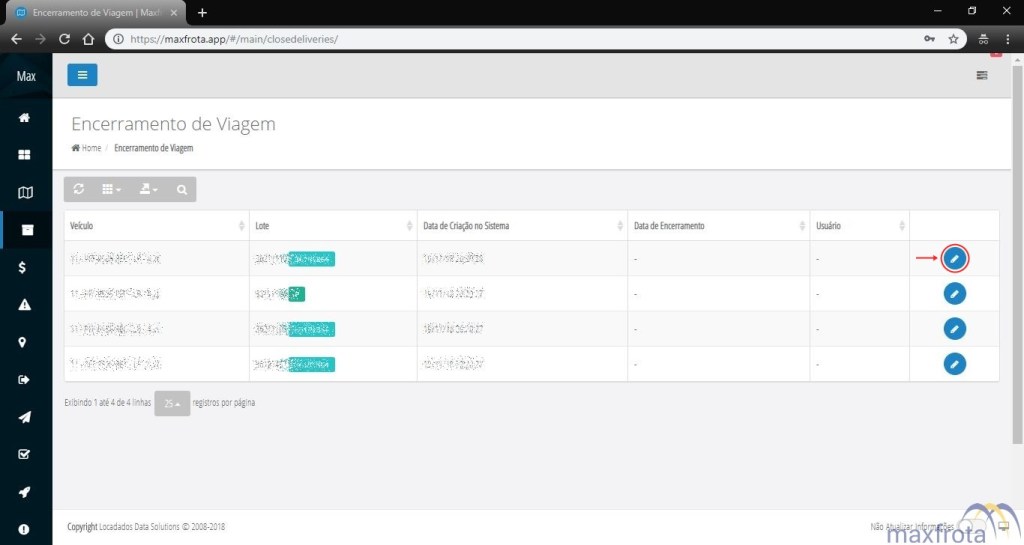Click the pencil edit button in last row
The height and width of the screenshot is (545, 1024).
point(955,363)
